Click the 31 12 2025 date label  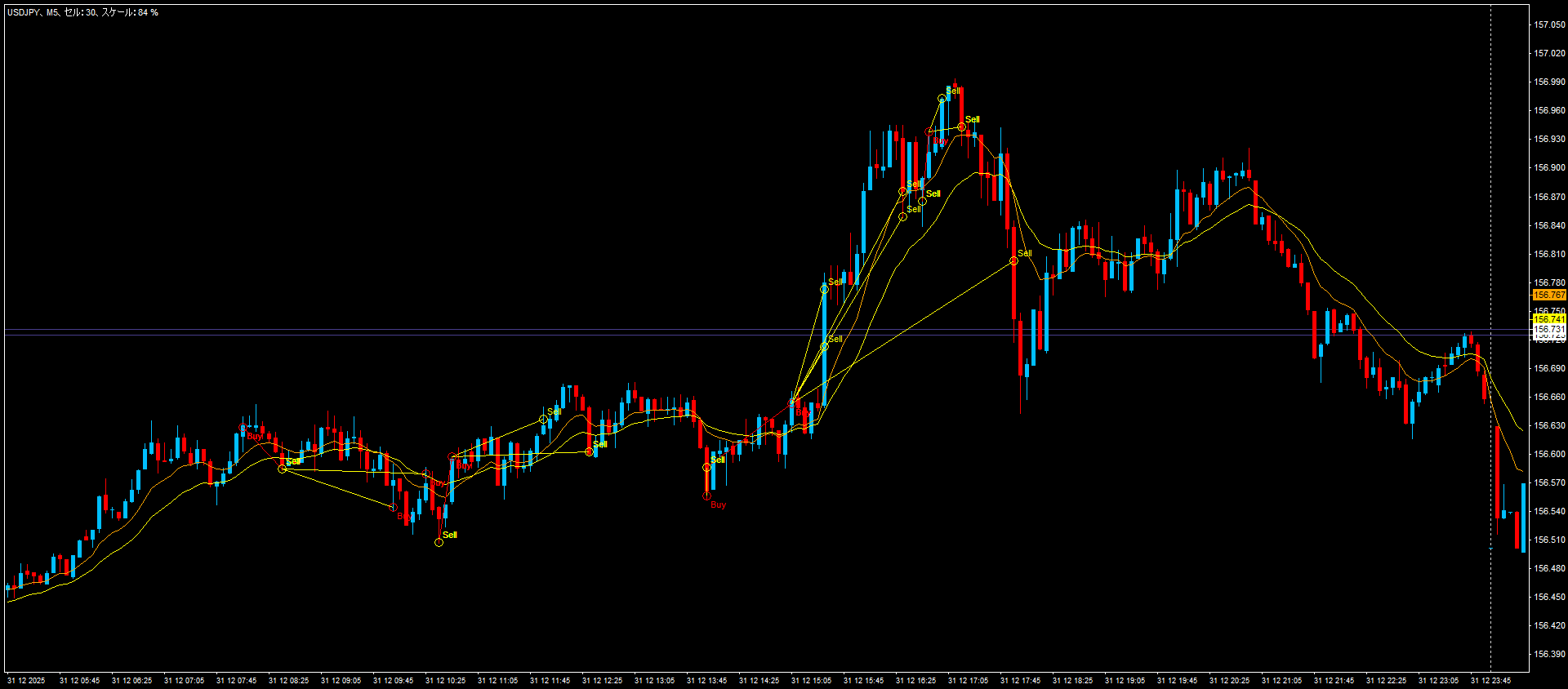[x=26, y=680]
